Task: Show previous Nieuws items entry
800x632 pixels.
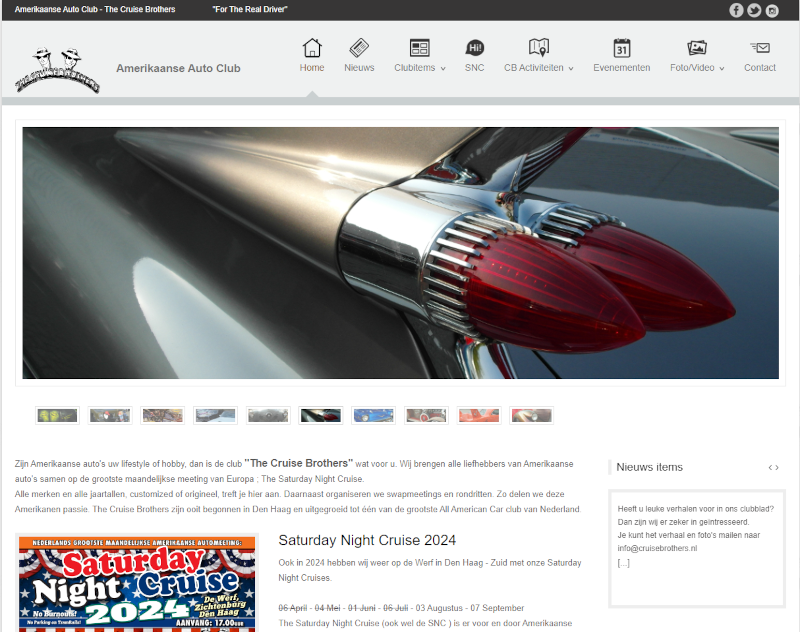Action: tap(769, 467)
